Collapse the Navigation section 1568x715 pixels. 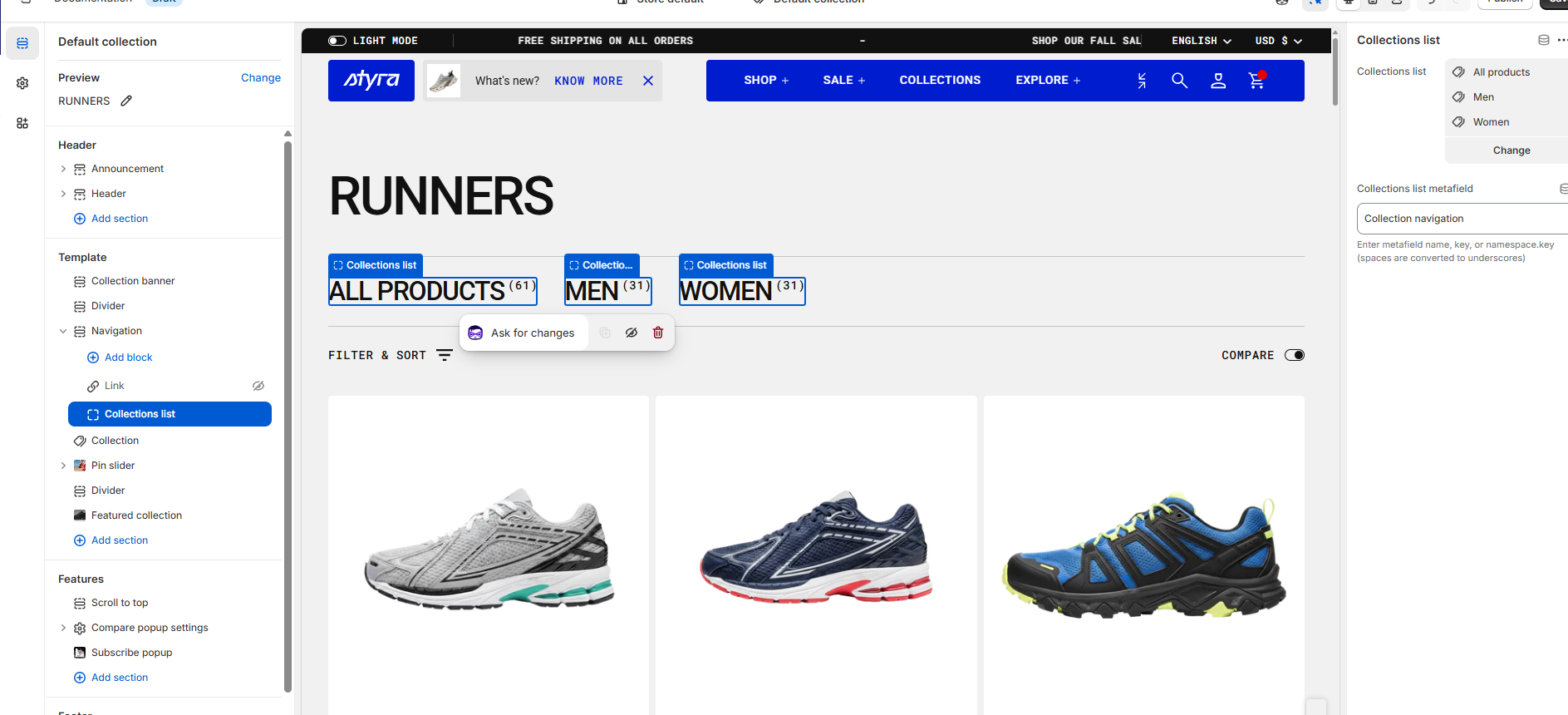(x=63, y=331)
